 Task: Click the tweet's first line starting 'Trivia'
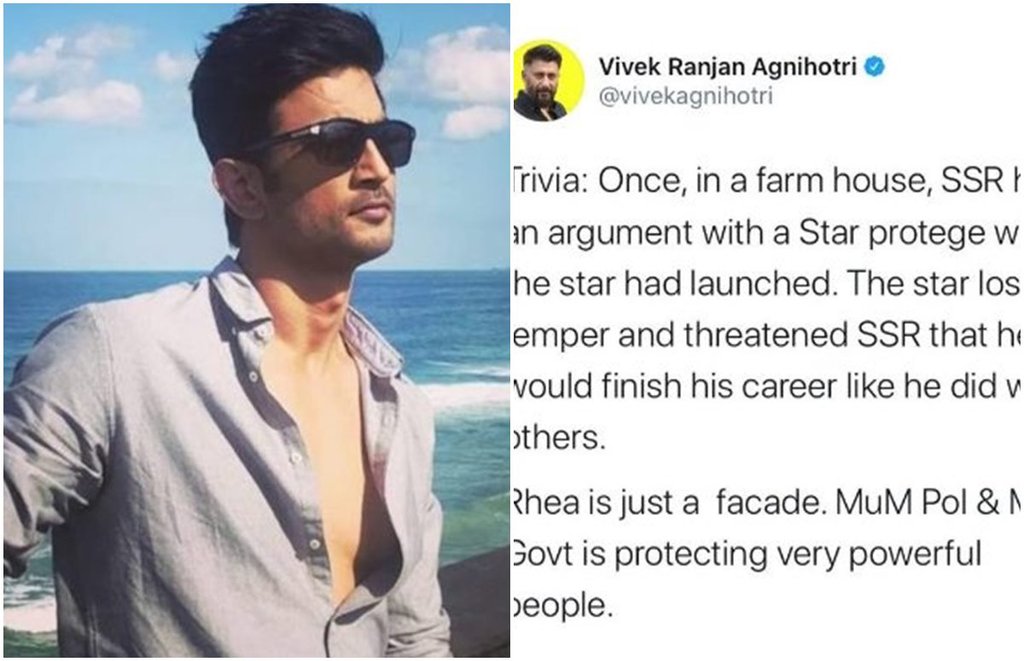click(x=765, y=182)
